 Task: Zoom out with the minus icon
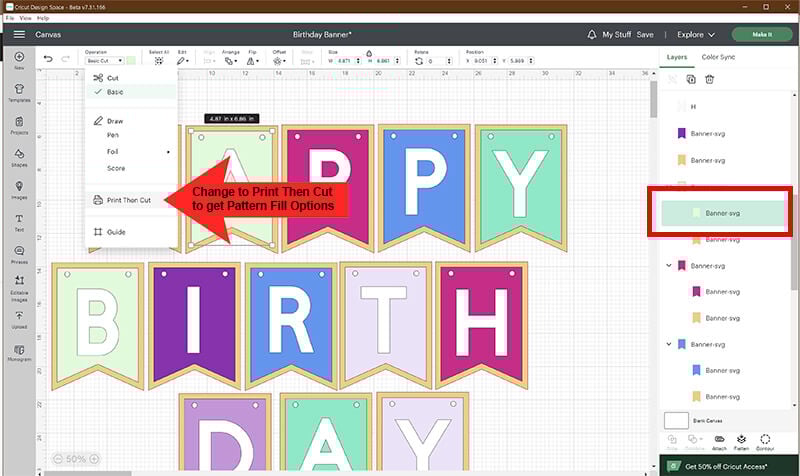58,459
